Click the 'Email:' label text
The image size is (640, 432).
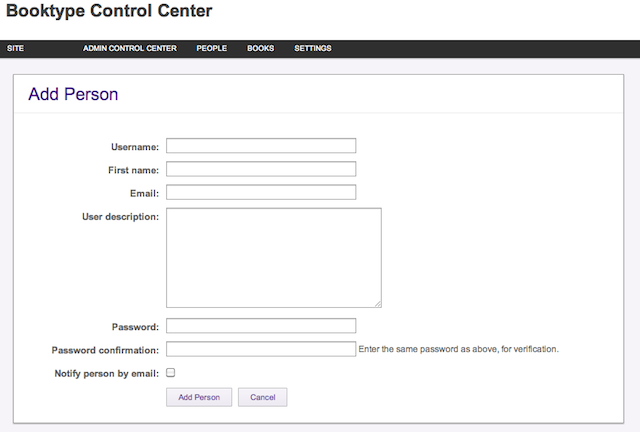point(144,194)
